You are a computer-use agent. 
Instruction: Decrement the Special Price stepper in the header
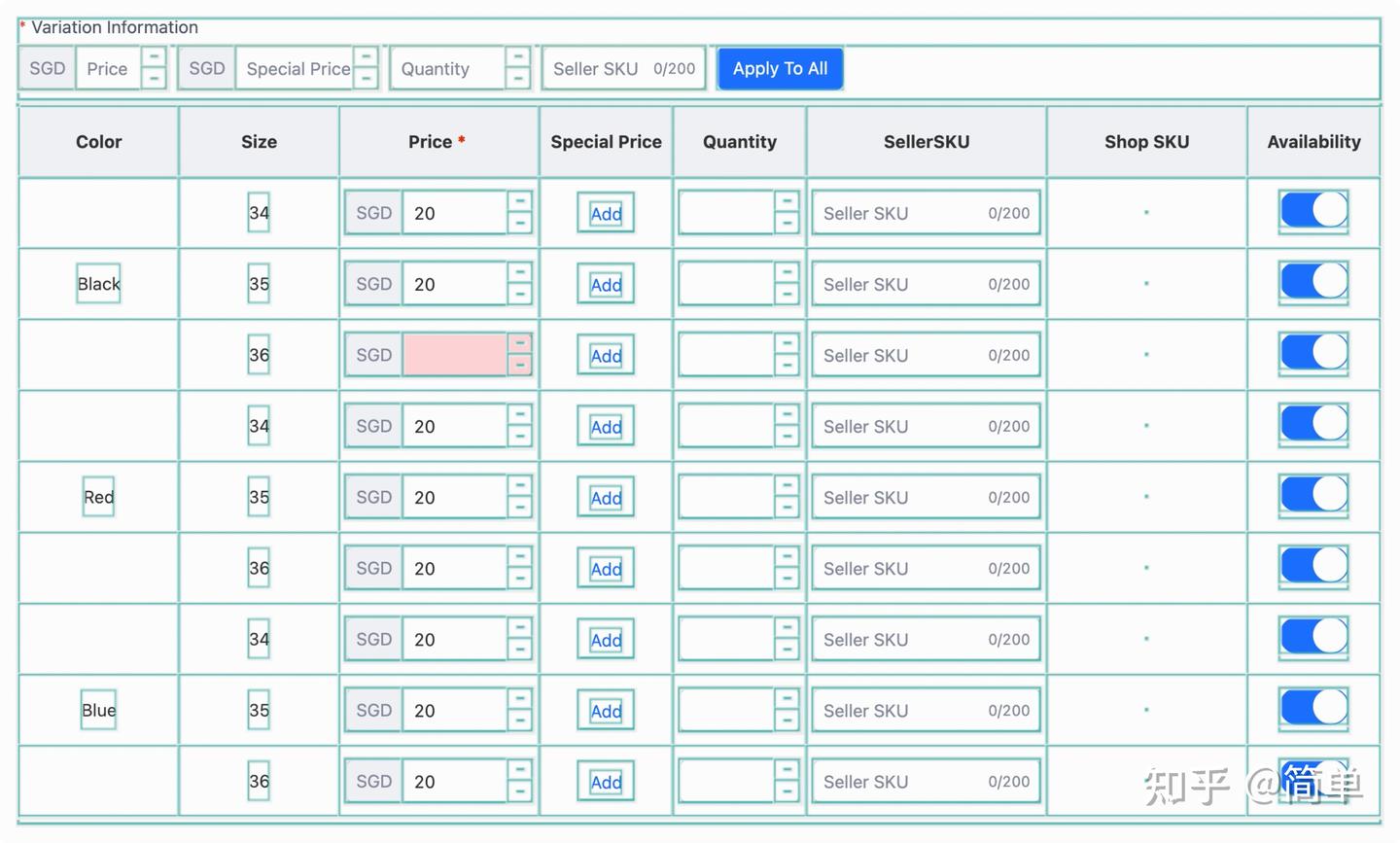click(367, 77)
